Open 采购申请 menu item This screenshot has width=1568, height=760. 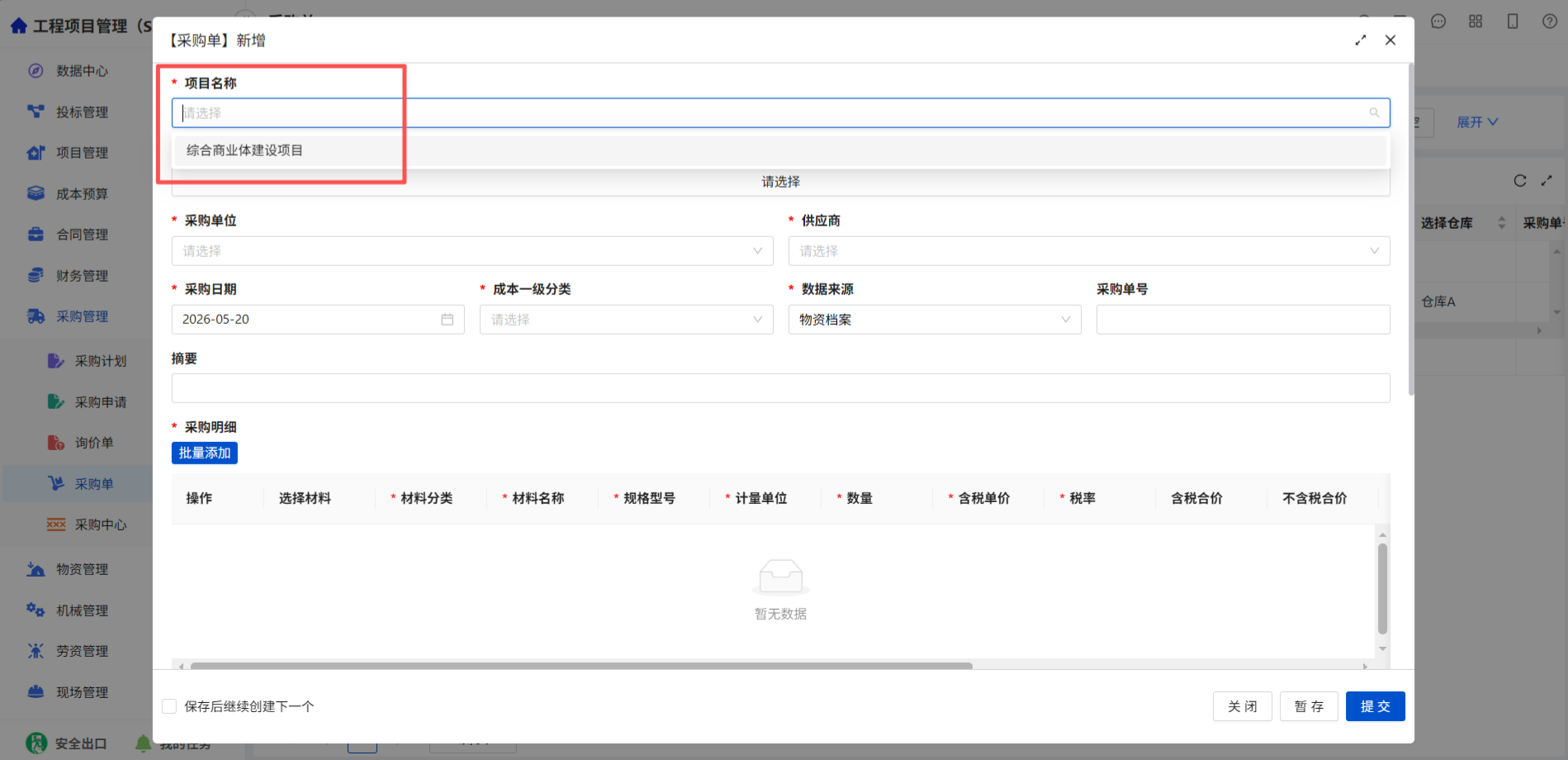click(x=101, y=402)
